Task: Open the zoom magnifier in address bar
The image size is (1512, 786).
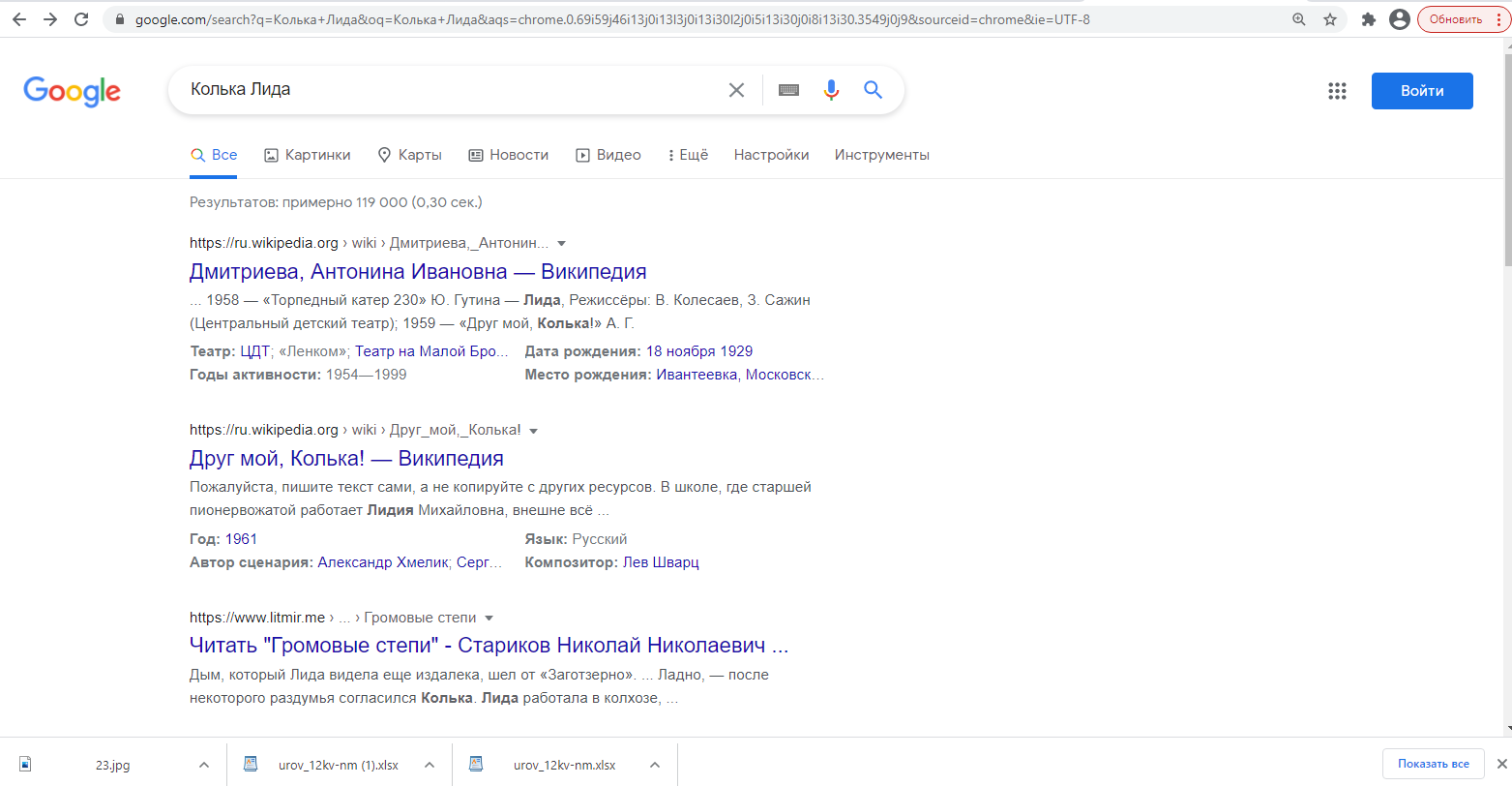Action: [x=1299, y=19]
